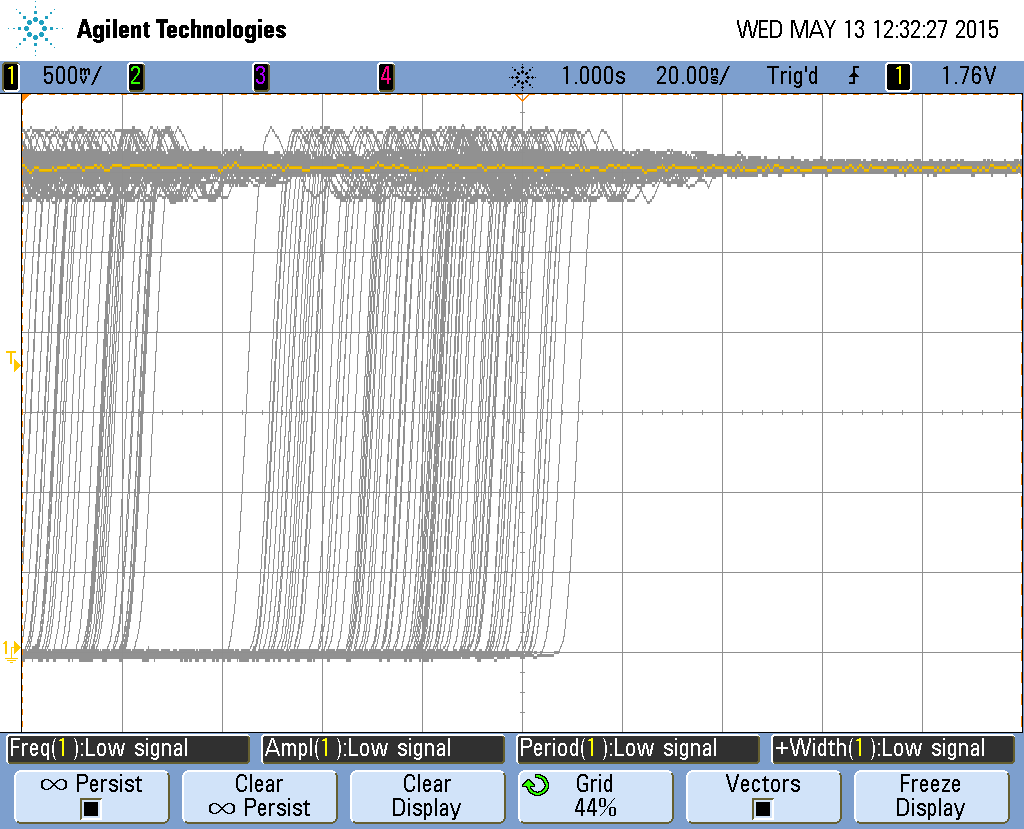Click the trigger source channel 1 badge

pyautogui.click(x=898, y=76)
